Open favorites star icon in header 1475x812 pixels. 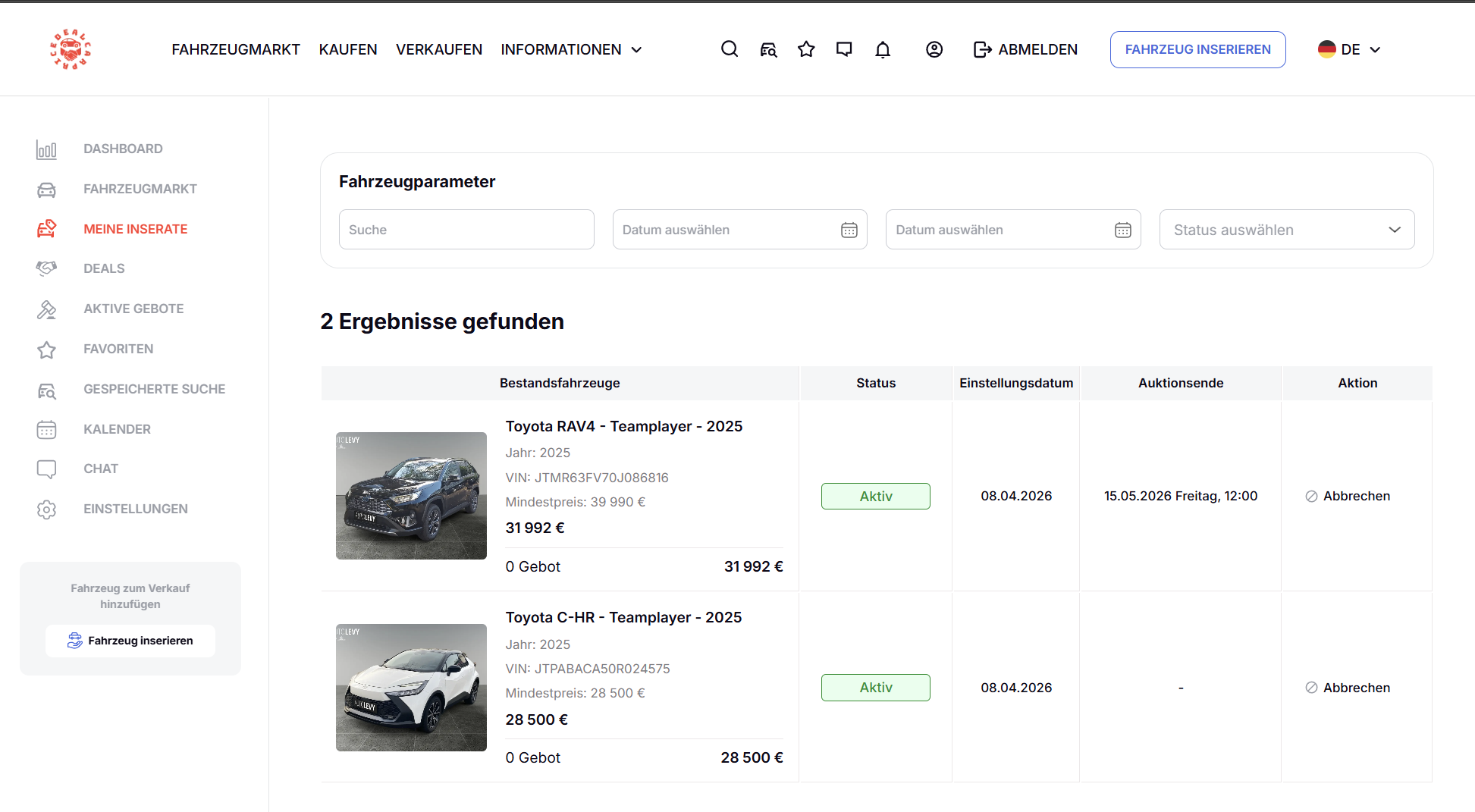(x=806, y=49)
